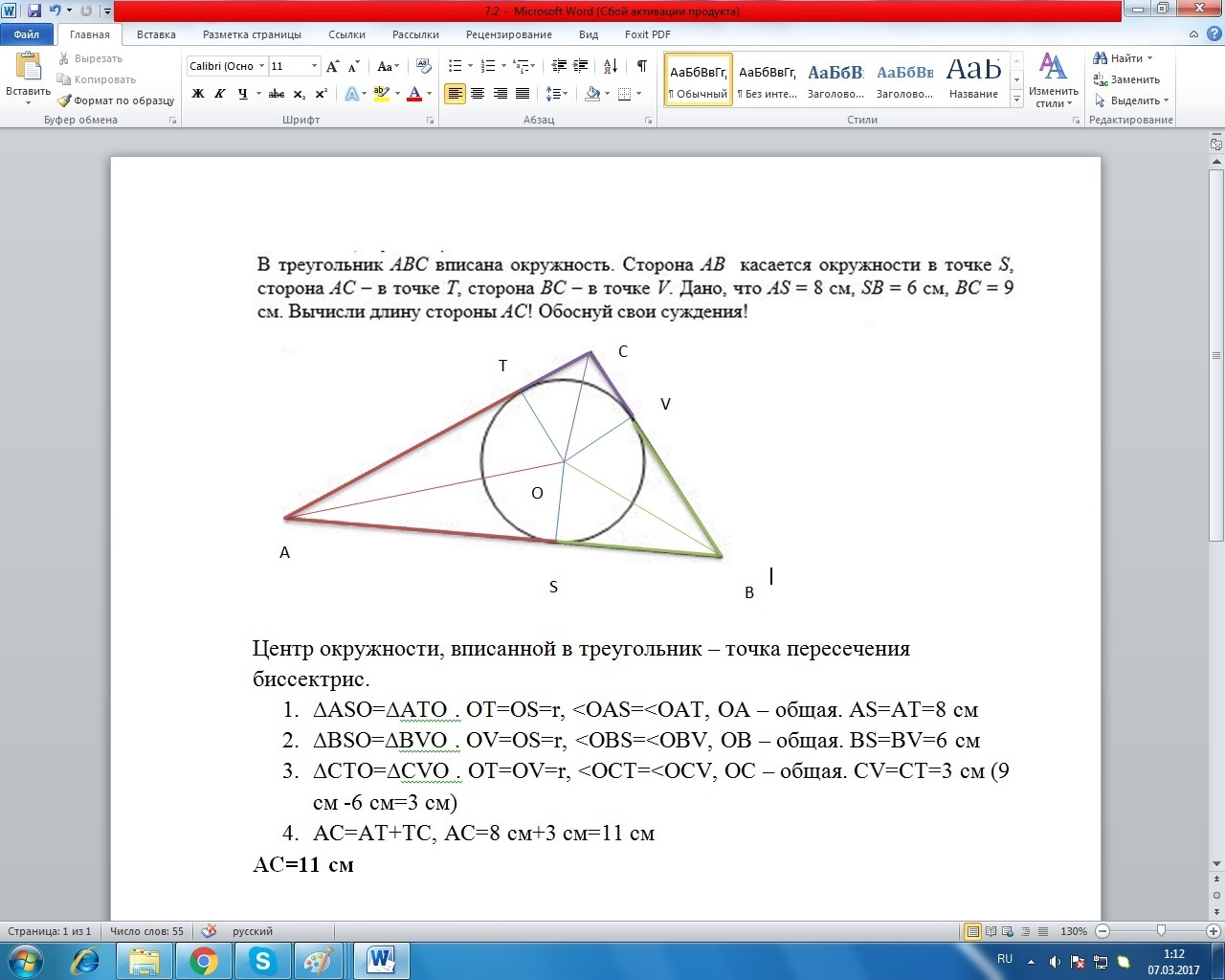
Task: Expand the styles gallery More button
Action: coord(1016,100)
